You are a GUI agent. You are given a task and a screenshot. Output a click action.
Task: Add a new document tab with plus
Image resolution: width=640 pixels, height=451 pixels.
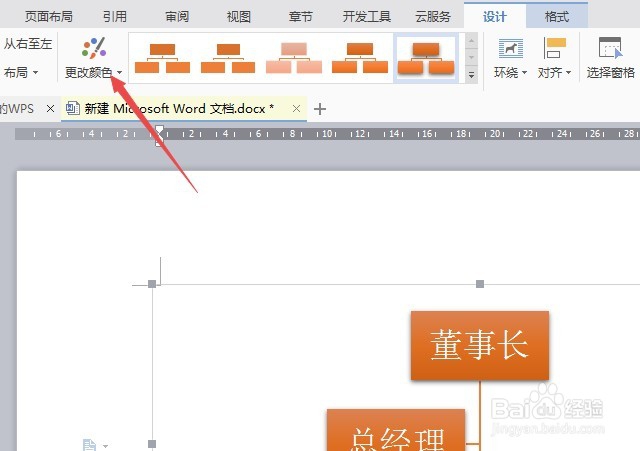click(x=320, y=109)
